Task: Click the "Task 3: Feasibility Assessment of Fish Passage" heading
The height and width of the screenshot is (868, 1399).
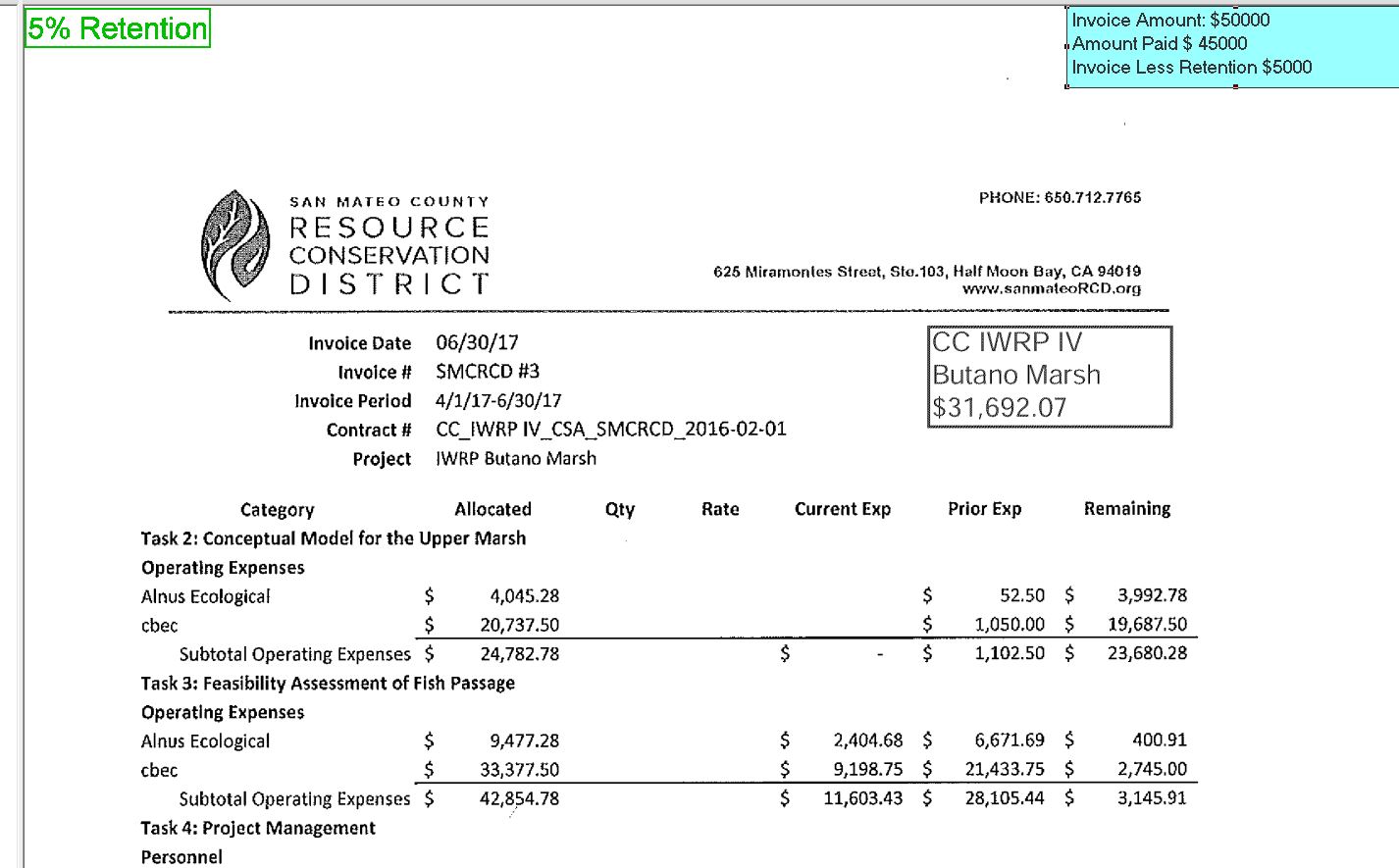Action: pos(328,684)
